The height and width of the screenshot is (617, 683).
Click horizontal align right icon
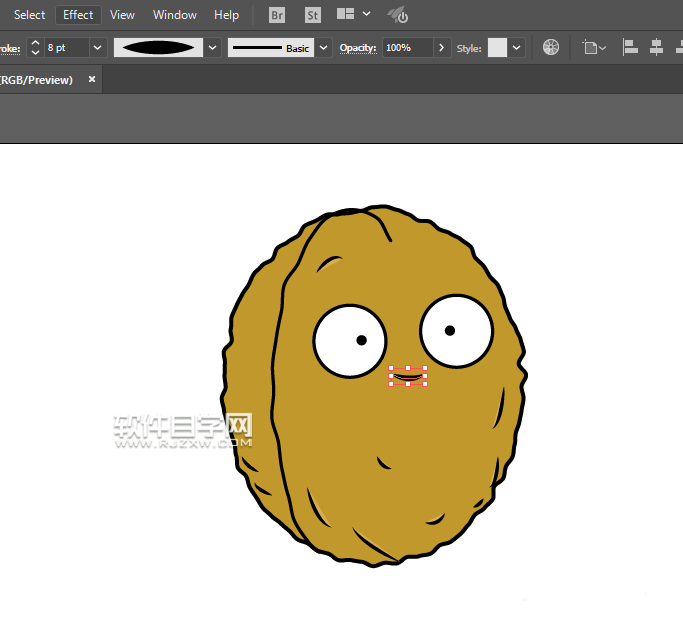tap(679, 47)
